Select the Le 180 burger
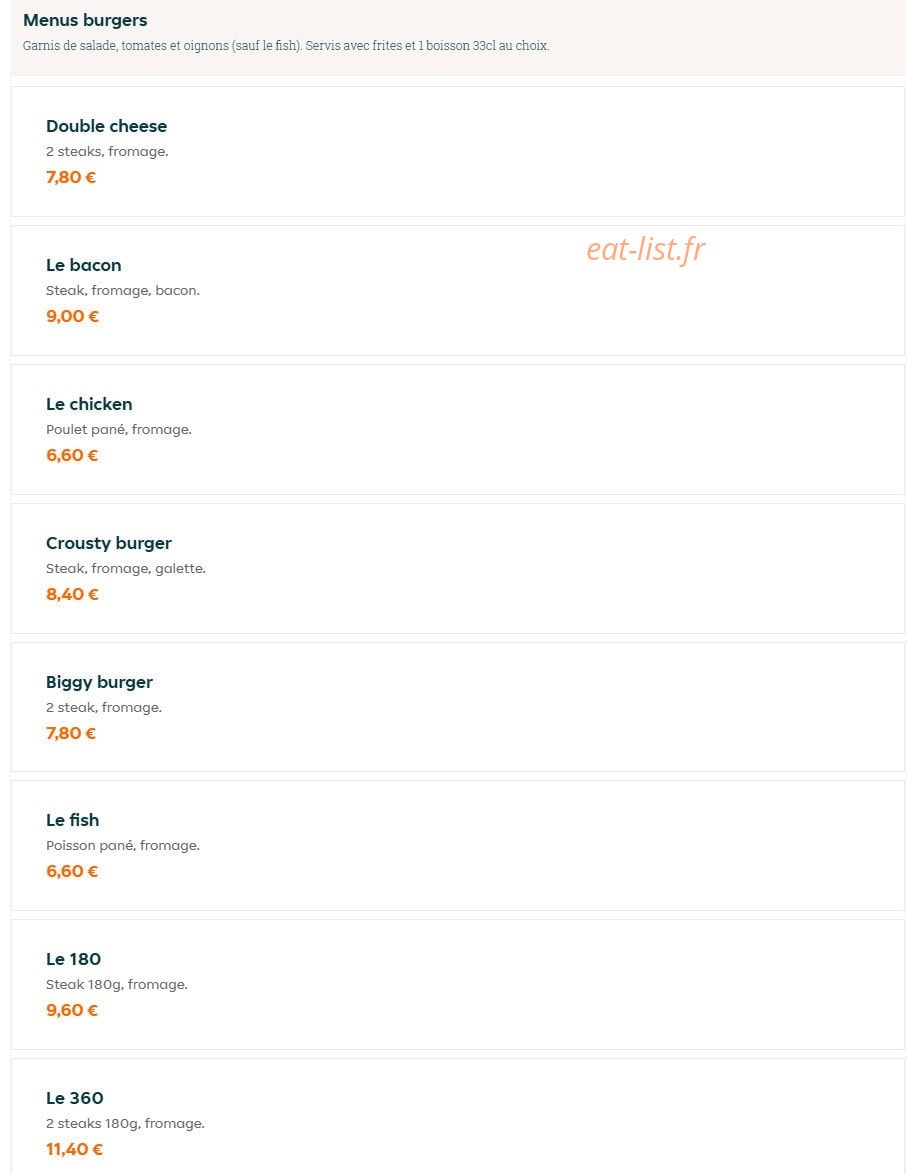907x1174 pixels. [458, 985]
